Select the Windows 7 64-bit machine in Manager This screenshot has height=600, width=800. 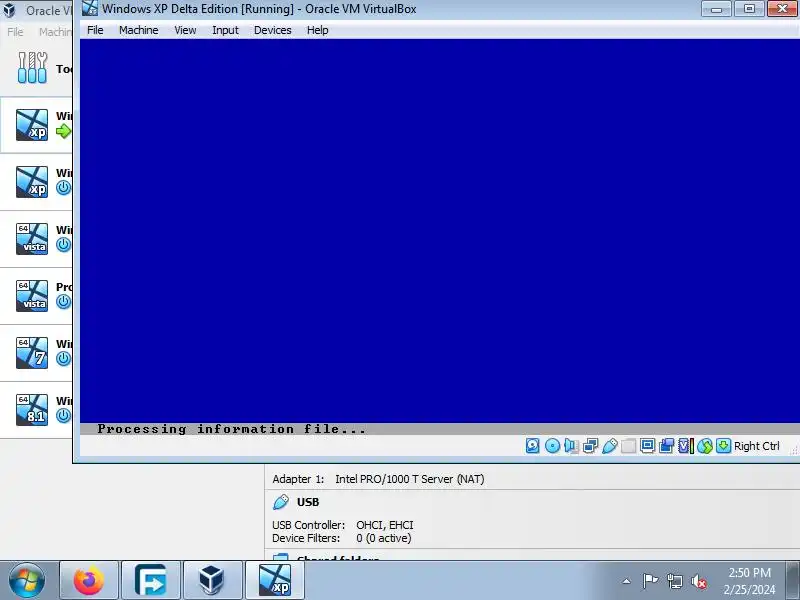(36, 353)
